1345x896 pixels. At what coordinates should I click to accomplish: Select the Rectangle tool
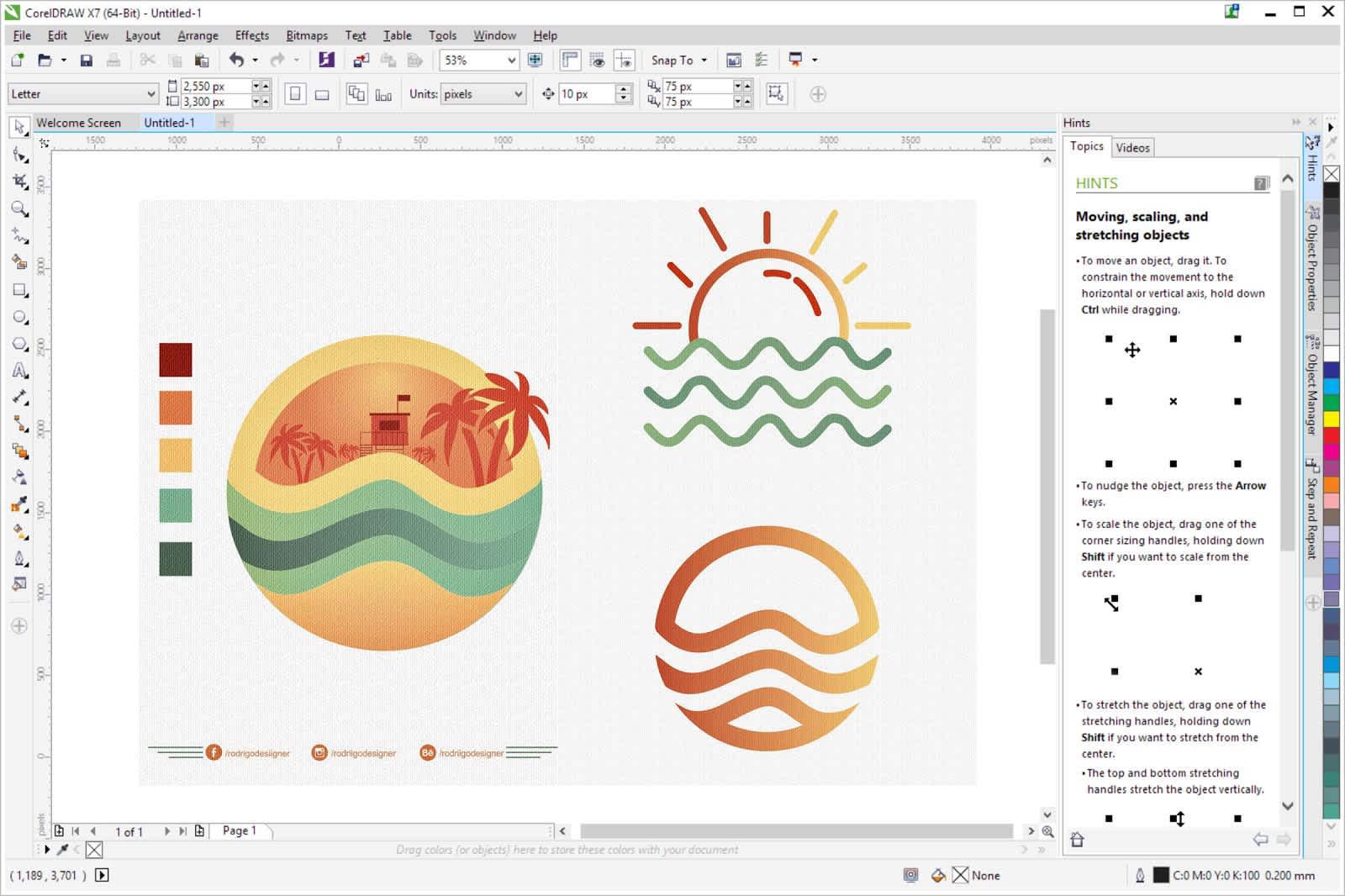click(18, 290)
